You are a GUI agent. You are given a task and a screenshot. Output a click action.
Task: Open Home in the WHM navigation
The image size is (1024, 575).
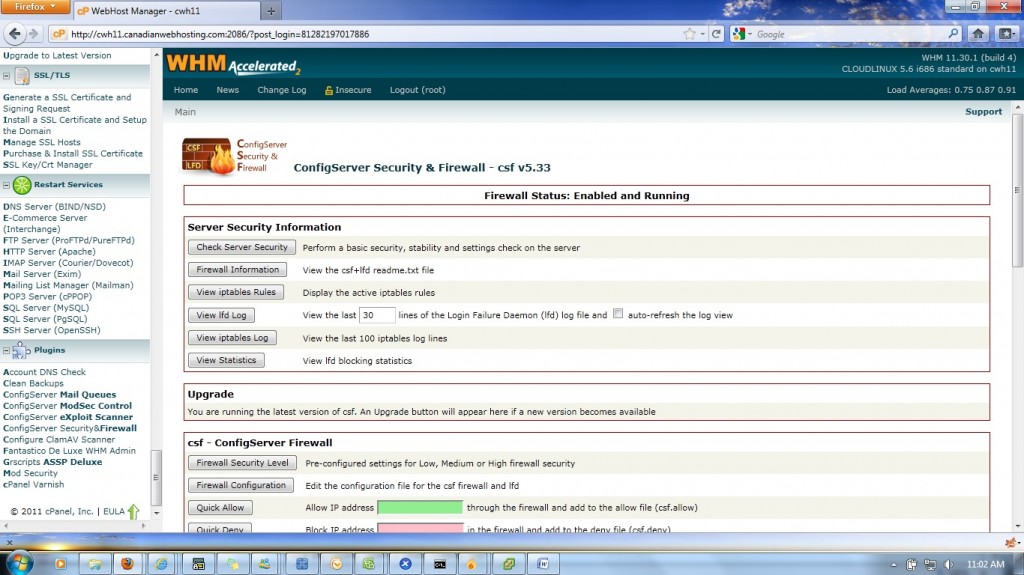pos(185,90)
